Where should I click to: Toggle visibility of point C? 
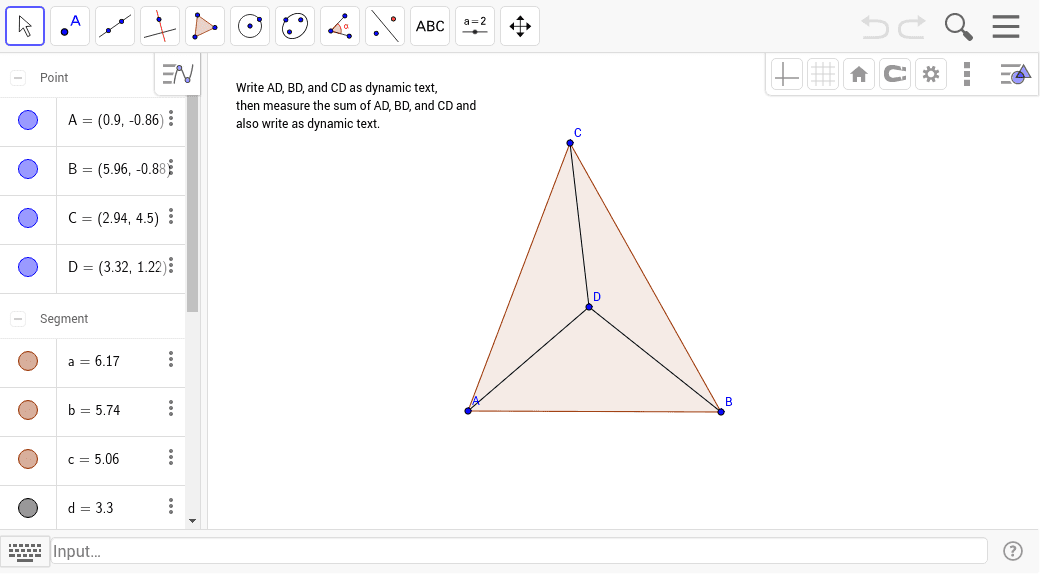pyautogui.click(x=28, y=218)
